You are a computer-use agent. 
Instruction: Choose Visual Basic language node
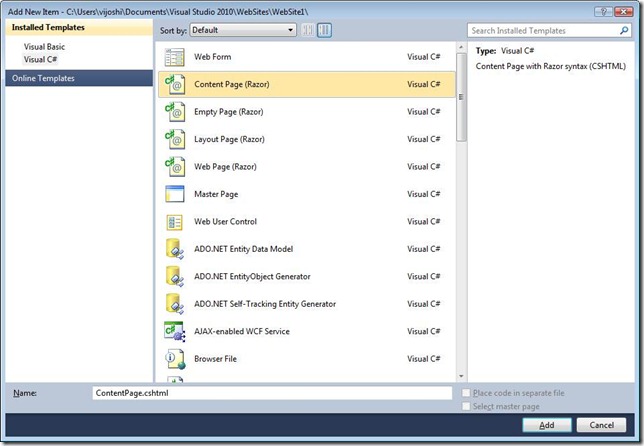pyautogui.click(x=44, y=47)
